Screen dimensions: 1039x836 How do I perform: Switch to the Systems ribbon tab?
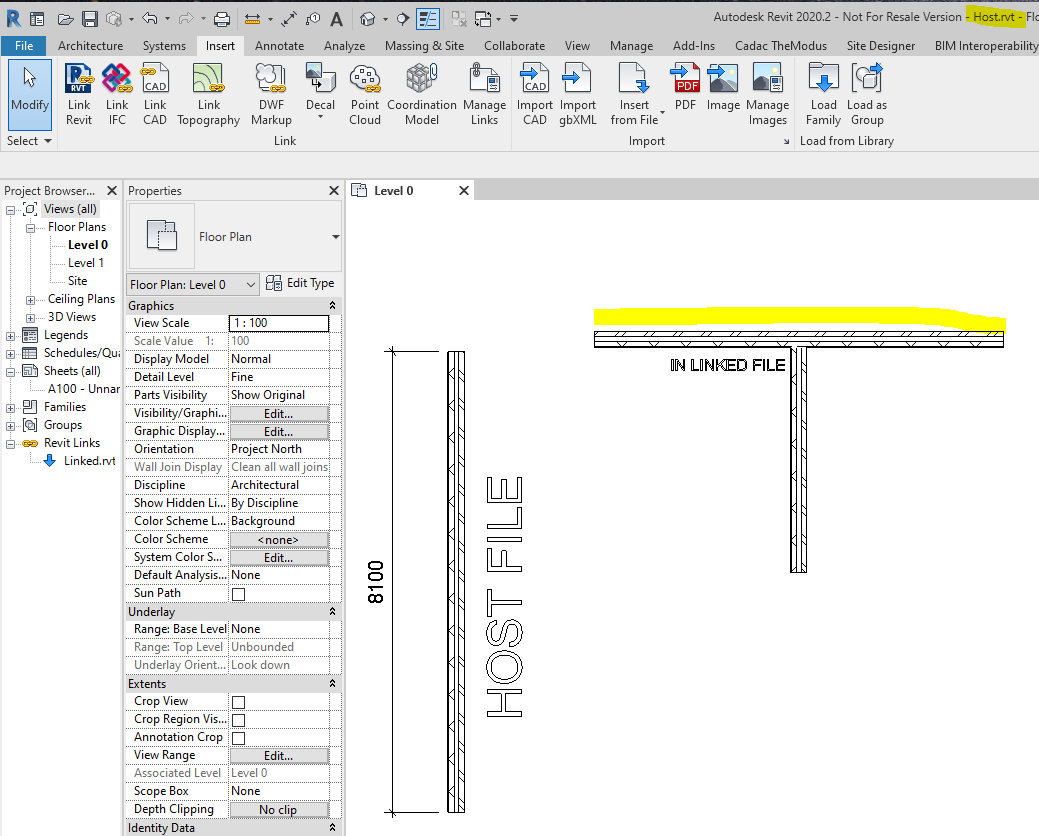click(164, 46)
